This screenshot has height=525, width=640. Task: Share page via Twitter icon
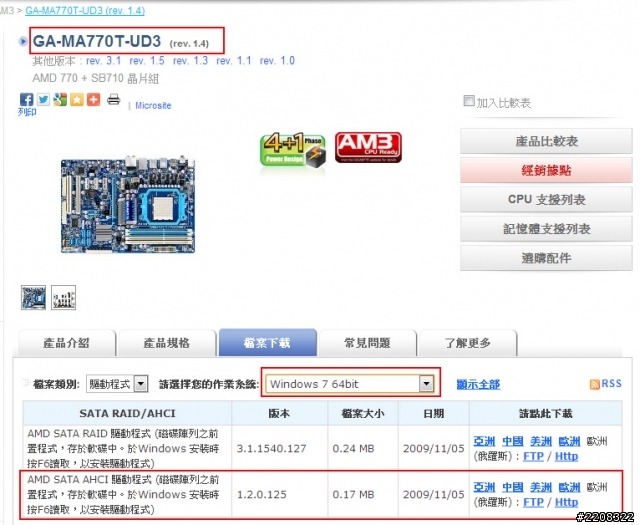pyautogui.click(x=43, y=100)
